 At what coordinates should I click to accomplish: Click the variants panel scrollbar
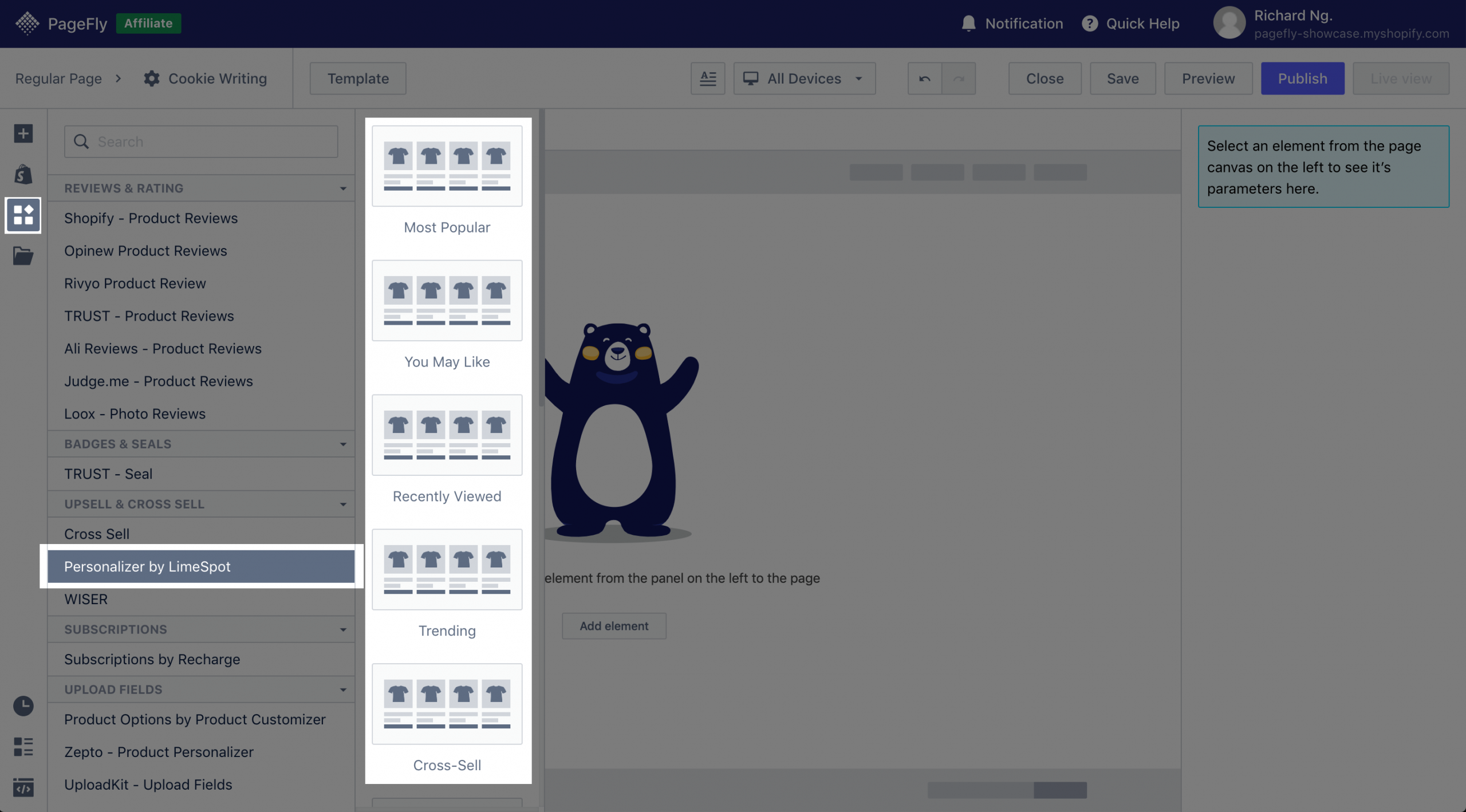click(541, 259)
